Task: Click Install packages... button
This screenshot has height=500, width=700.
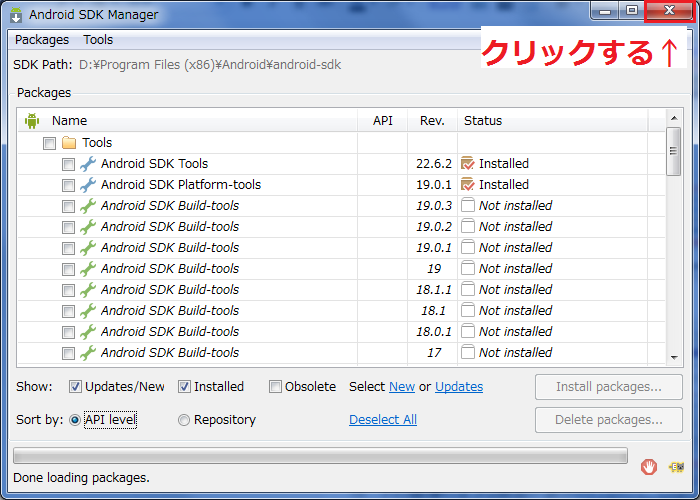Action: point(608,387)
